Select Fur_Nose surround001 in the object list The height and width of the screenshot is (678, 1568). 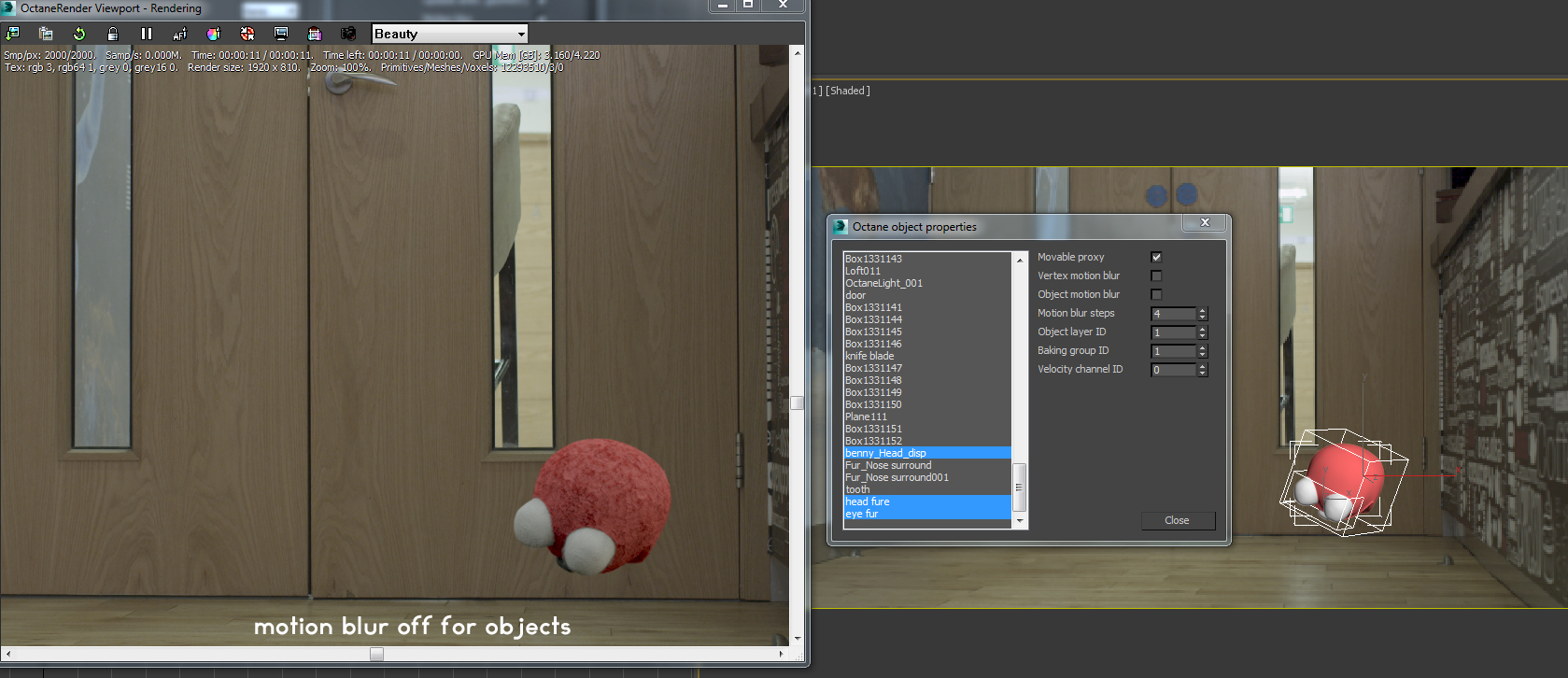pyautogui.click(x=927, y=477)
